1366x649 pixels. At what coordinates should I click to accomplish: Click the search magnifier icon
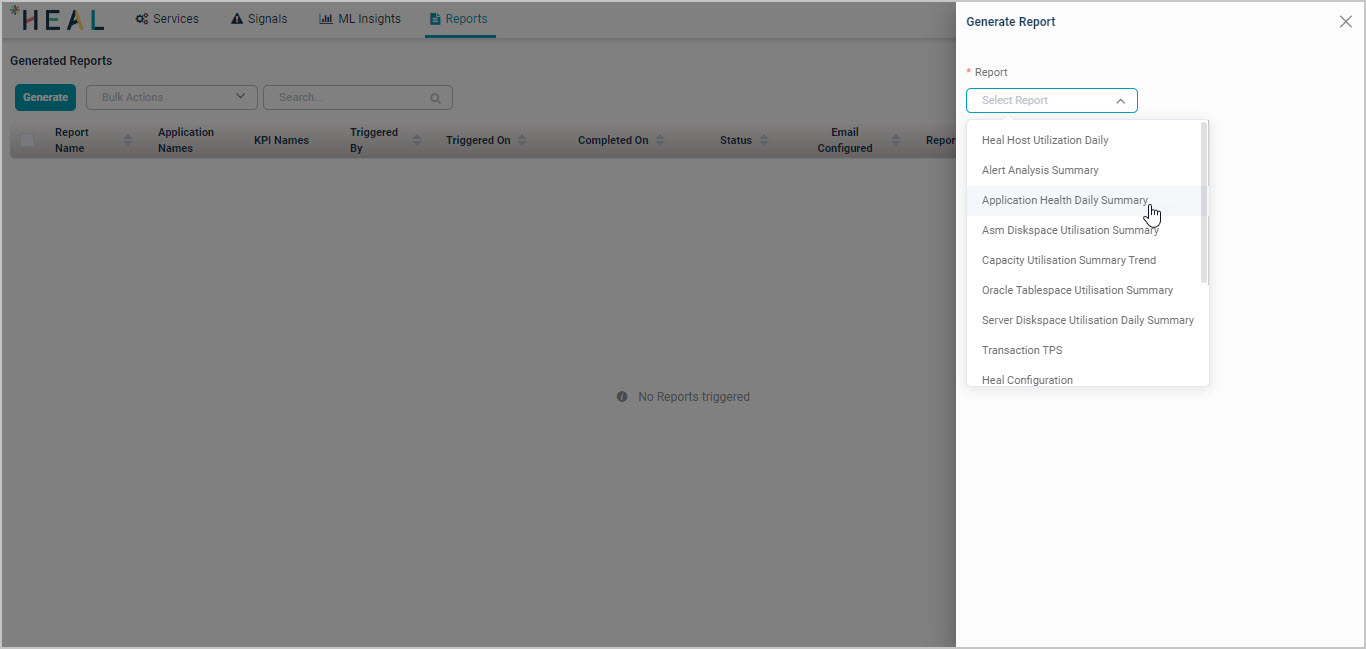point(435,98)
